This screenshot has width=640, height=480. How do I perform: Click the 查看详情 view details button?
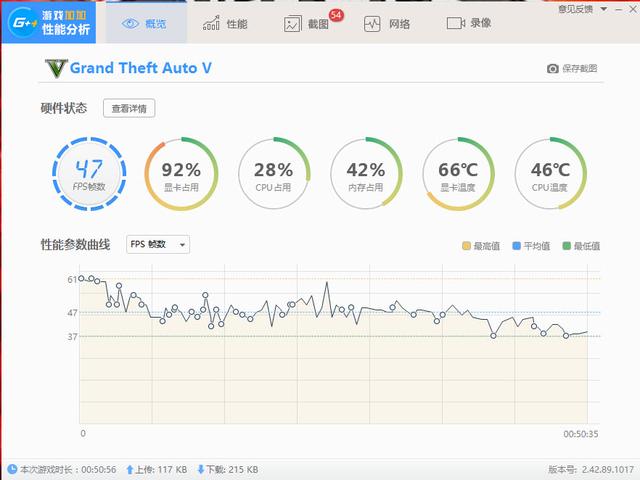(129, 108)
